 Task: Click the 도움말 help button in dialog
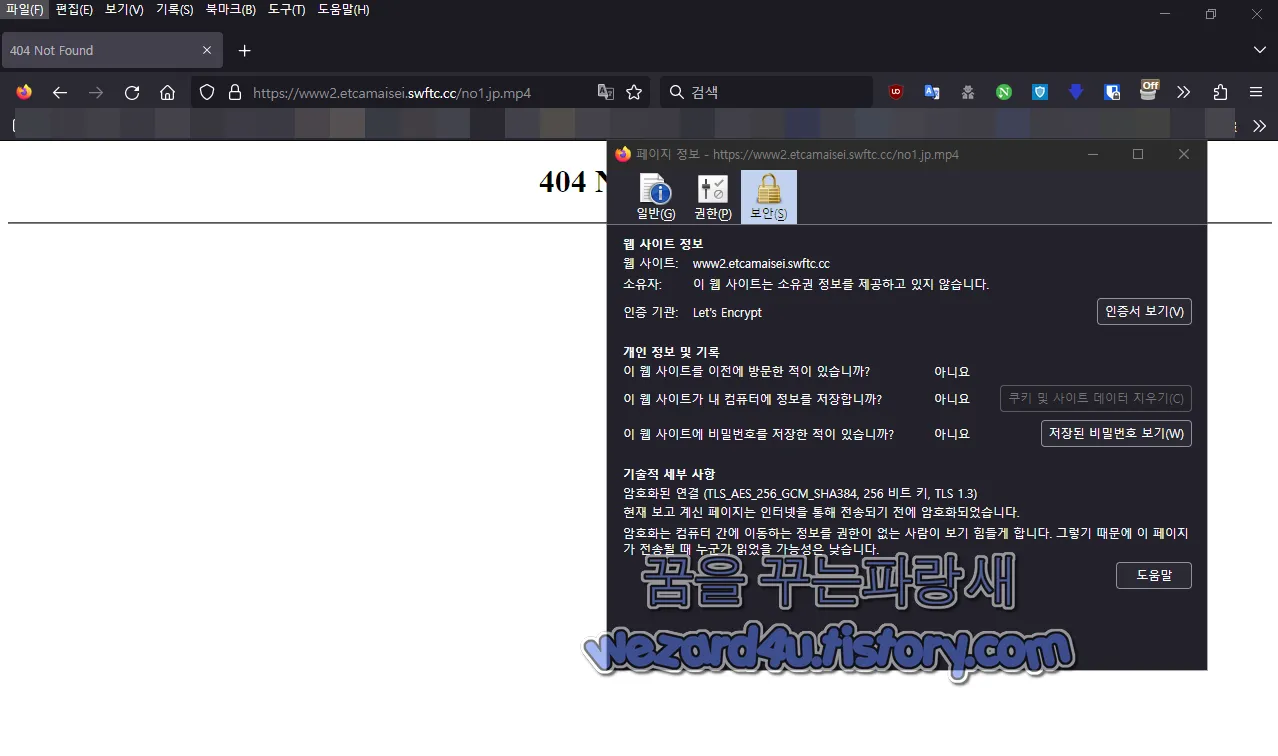pos(1154,576)
